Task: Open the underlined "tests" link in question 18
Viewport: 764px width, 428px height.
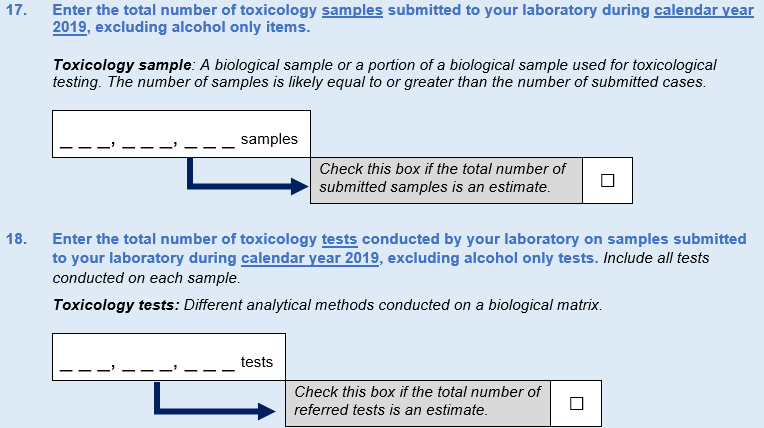Action: tap(339, 239)
